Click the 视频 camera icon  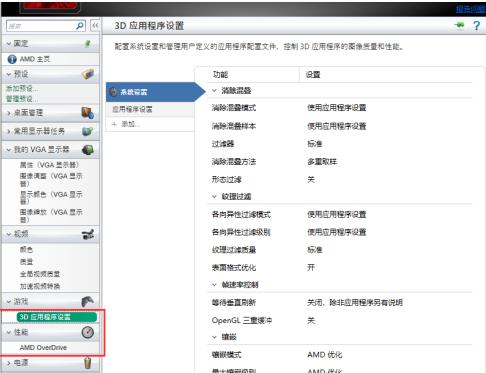tap(88, 234)
